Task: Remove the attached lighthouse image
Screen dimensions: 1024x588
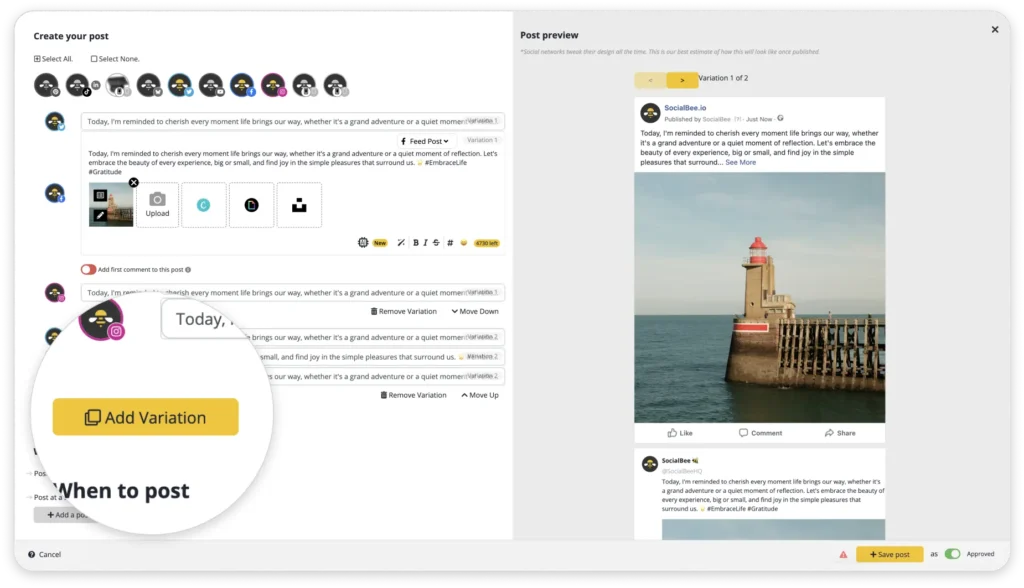Action: tap(134, 182)
